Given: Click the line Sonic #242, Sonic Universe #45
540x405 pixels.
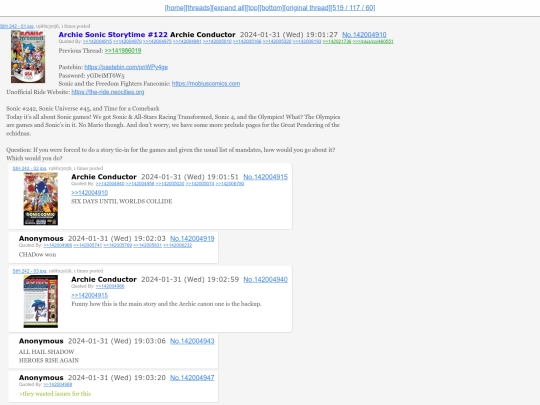Looking at the screenshot, I should [83, 108].
